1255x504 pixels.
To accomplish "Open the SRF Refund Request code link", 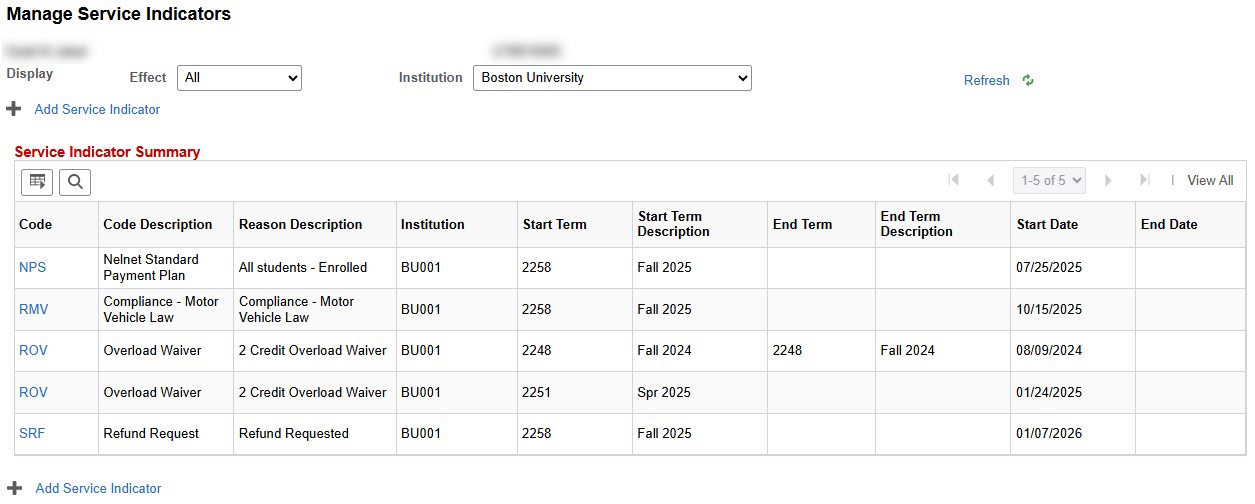I will point(32,434).
